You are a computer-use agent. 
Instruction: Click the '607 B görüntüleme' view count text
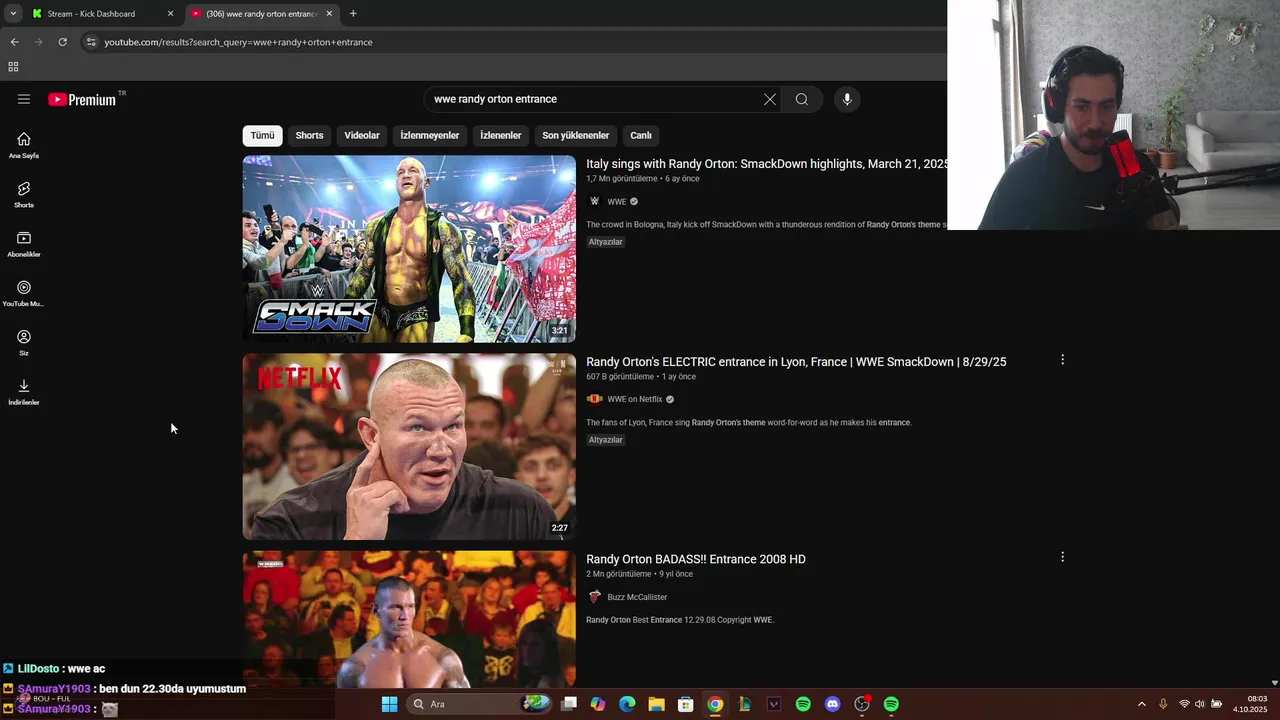620,376
